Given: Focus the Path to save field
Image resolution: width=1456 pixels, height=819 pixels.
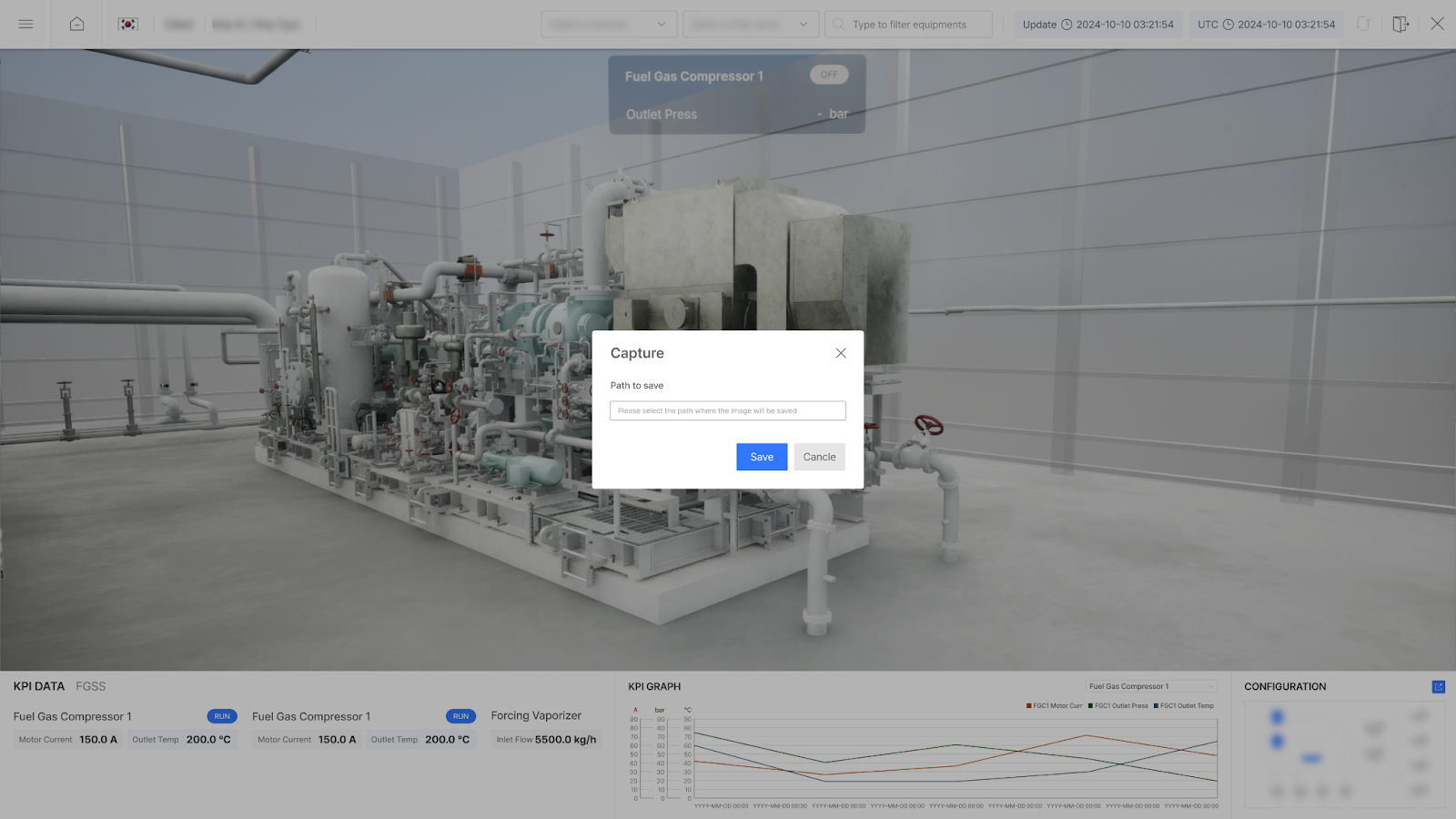Looking at the screenshot, I should click(x=728, y=411).
